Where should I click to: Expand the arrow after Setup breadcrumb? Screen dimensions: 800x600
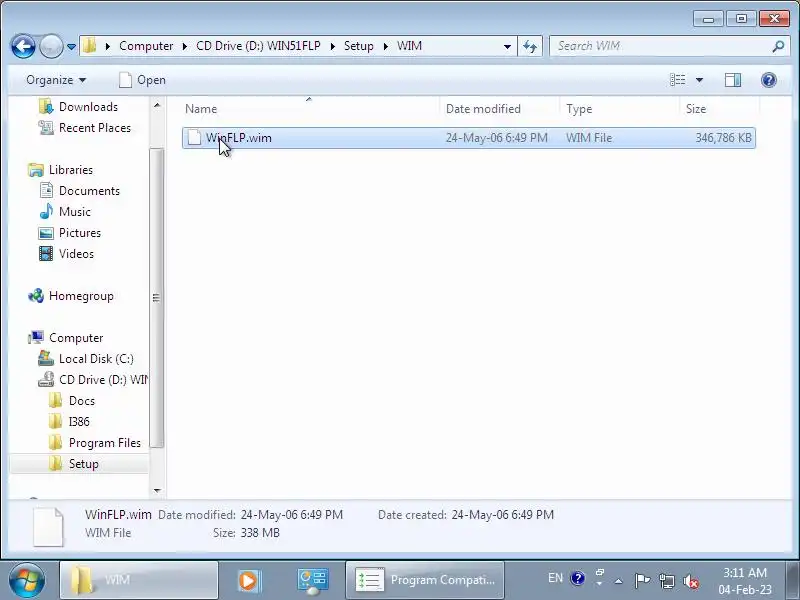click(x=386, y=46)
